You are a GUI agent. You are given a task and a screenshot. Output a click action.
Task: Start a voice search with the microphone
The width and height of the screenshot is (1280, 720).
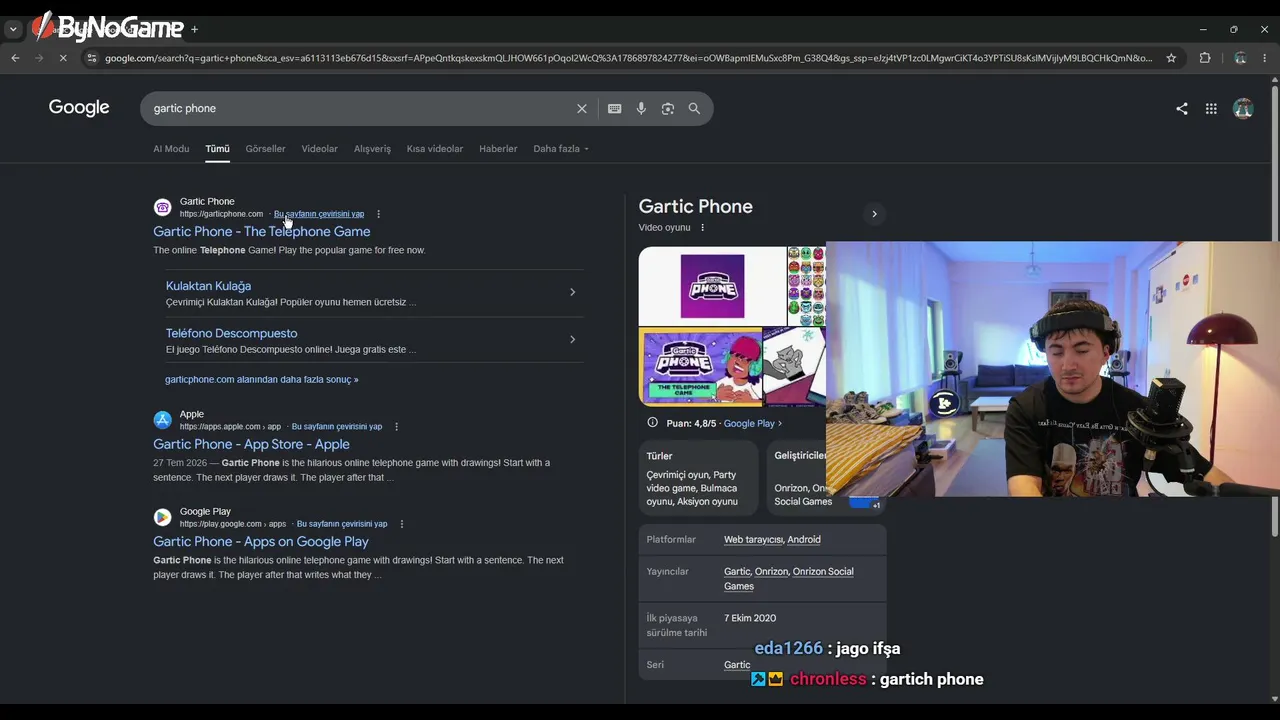(x=641, y=108)
